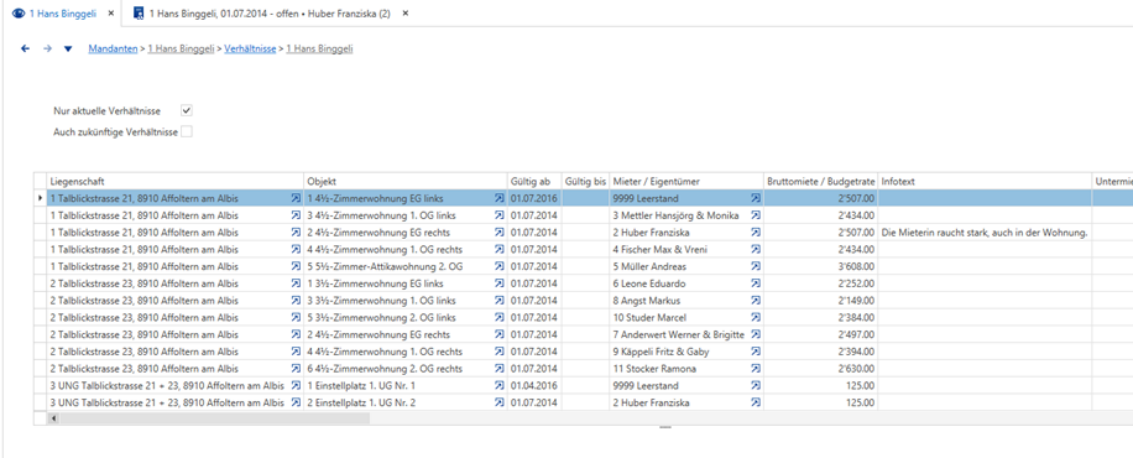Enable Auch zukünftige Verhältnisse checkbox

[186, 132]
